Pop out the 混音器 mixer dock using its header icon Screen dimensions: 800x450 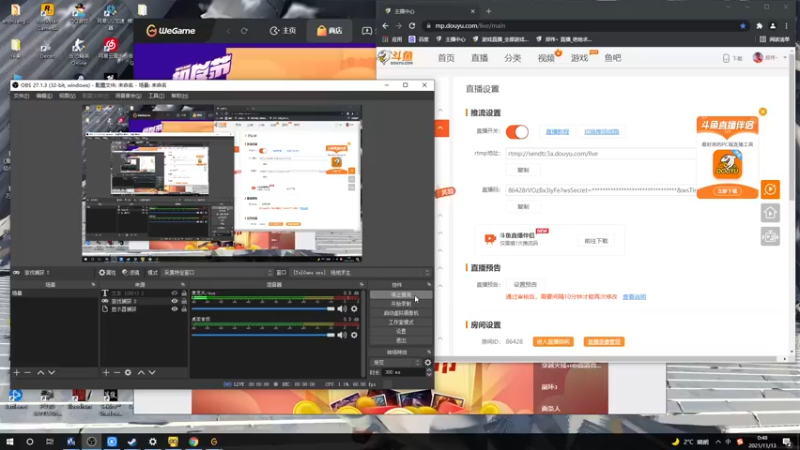[x=362, y=285]
